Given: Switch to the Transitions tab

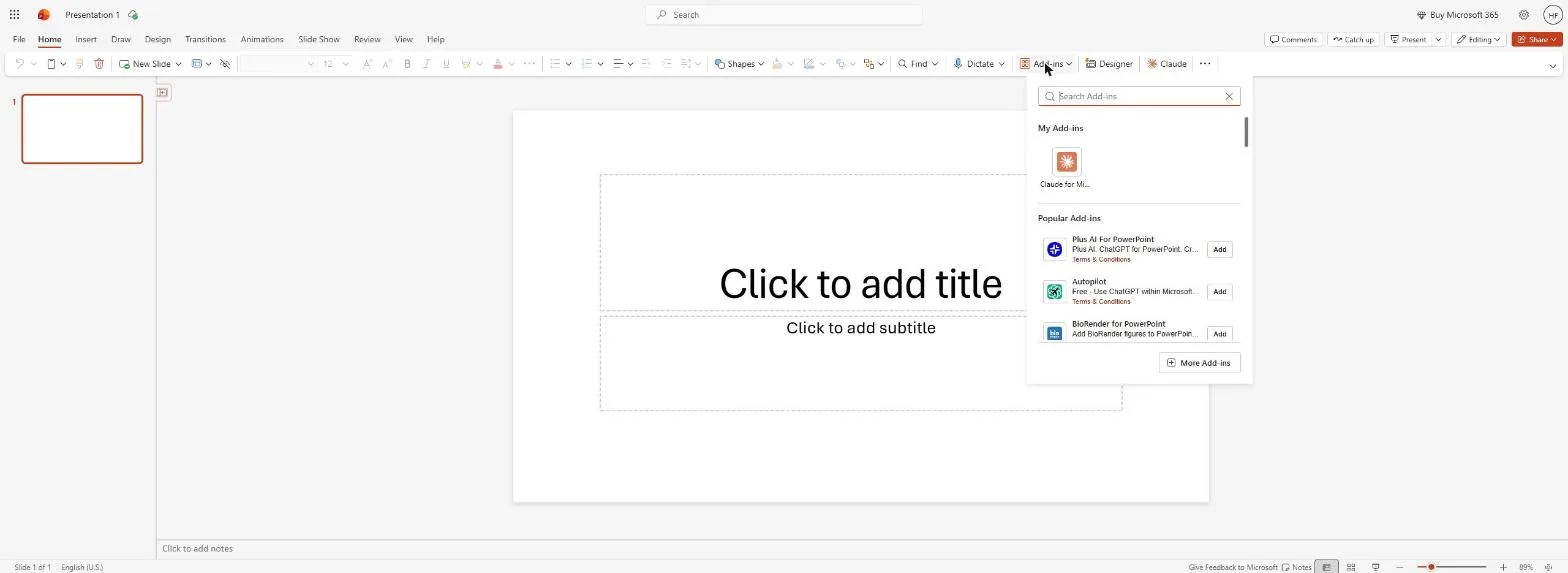Looking at the screenshot, I should tap(205, 40).
